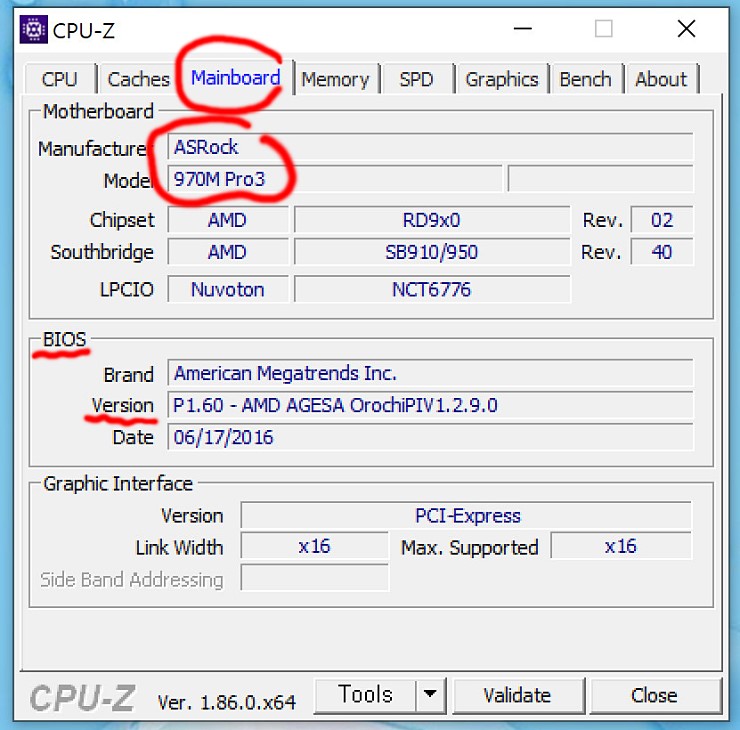Click the southbridge revision value 40
This screenshot has width=740, height=730.
662,252
